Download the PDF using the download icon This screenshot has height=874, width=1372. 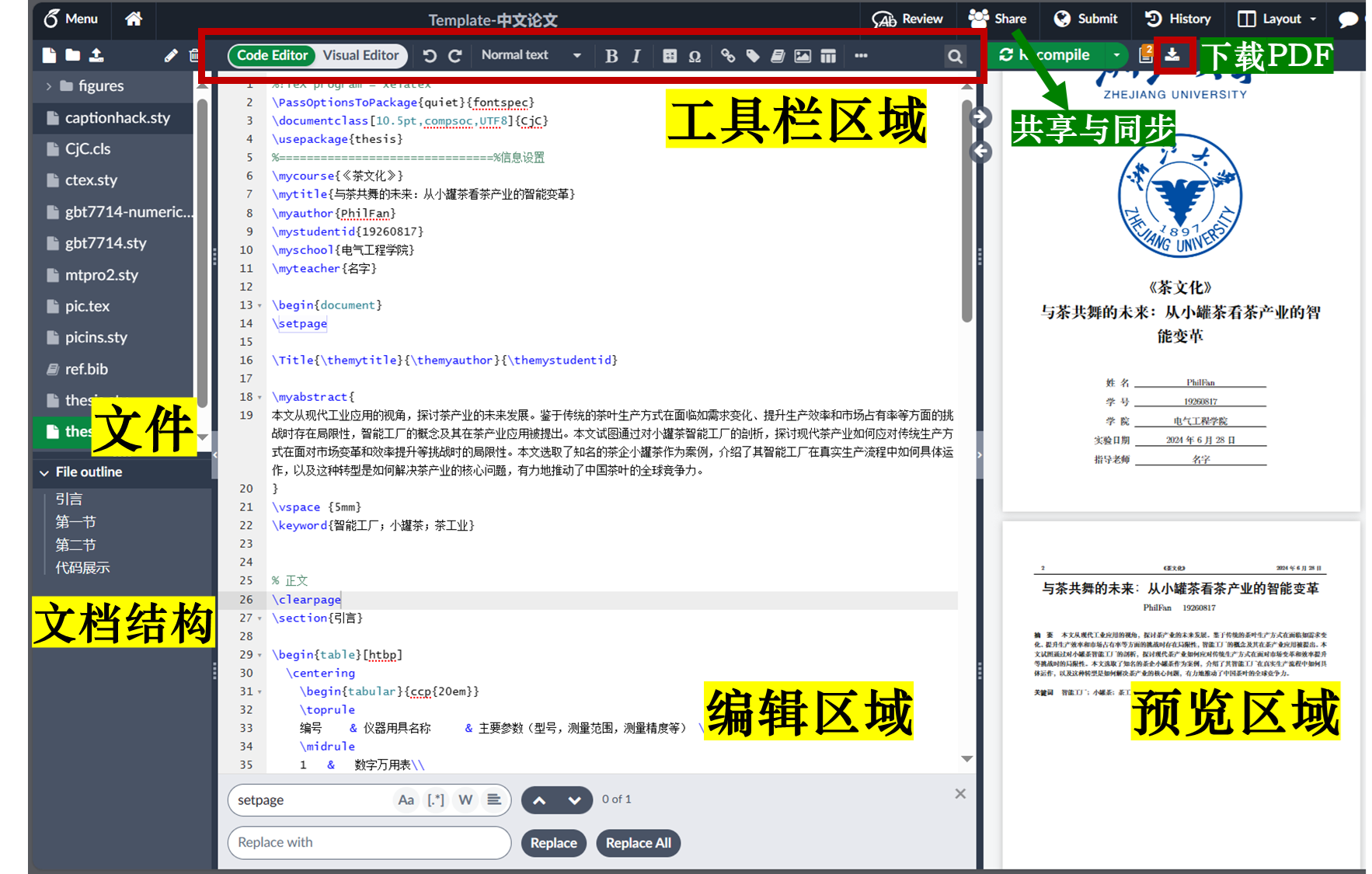tap(1172, 55)
